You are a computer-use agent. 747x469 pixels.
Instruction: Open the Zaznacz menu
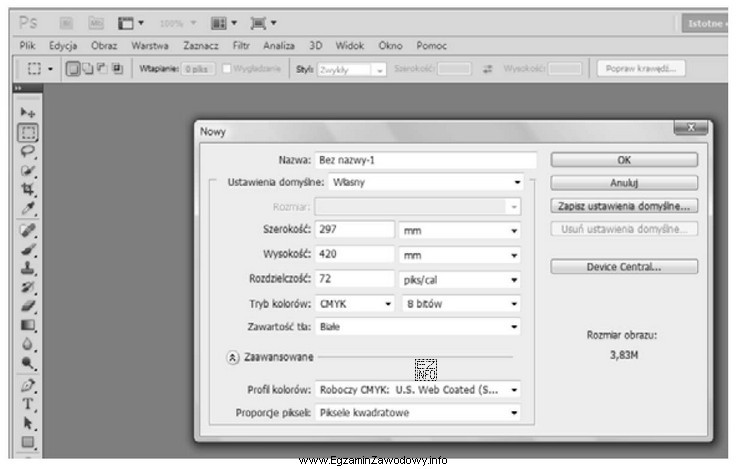click(x=201, y=46)
